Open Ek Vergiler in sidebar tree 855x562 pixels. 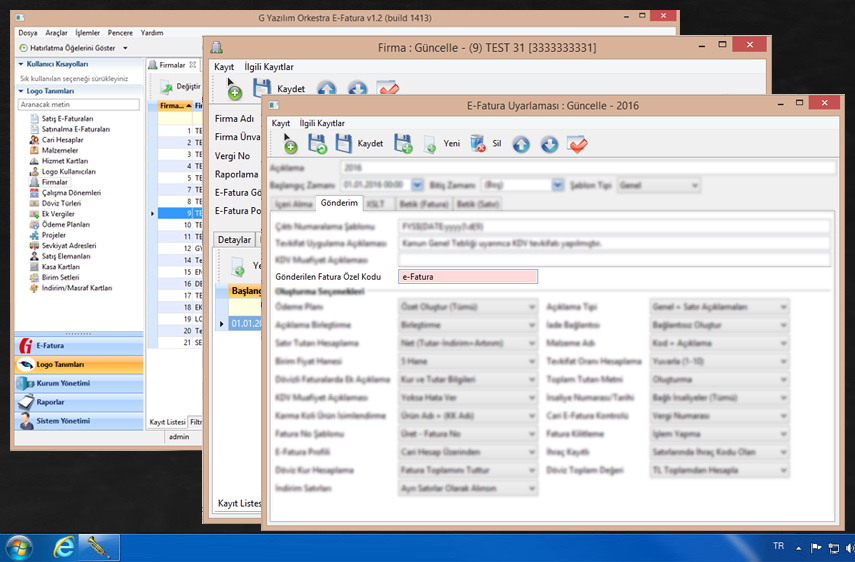click(x=58, y=214)
